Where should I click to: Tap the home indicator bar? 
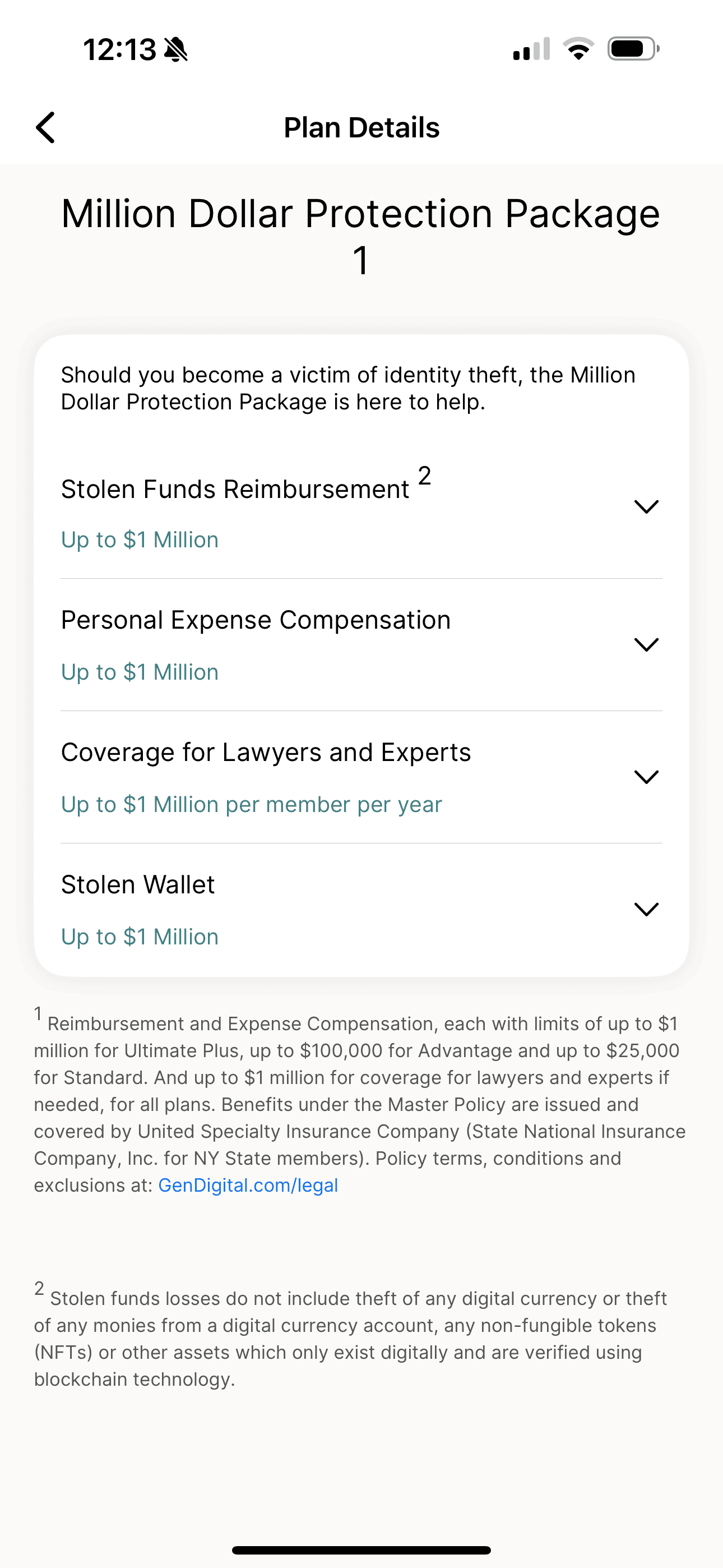click(x=361, y=1549)
